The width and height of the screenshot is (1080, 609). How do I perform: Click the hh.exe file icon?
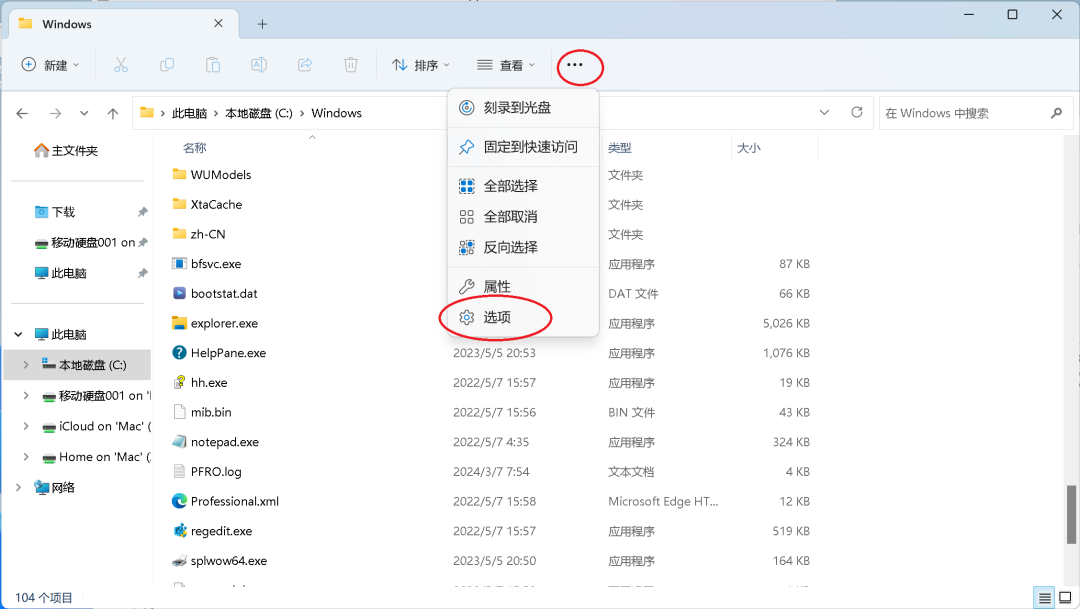[x=179, y=382]
